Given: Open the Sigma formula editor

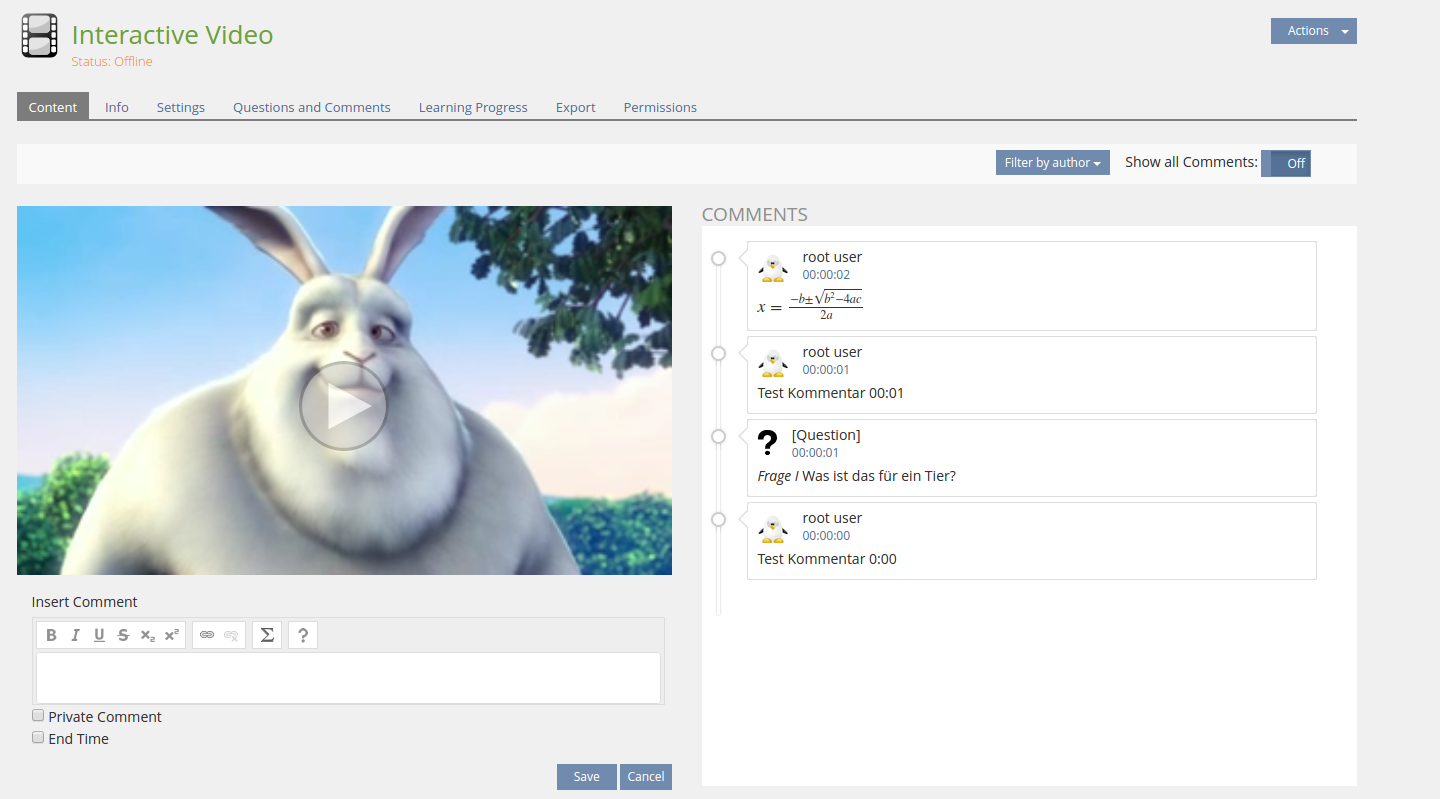Looking at the screenshot, I should pyautogui.click(x=267, y=635).
